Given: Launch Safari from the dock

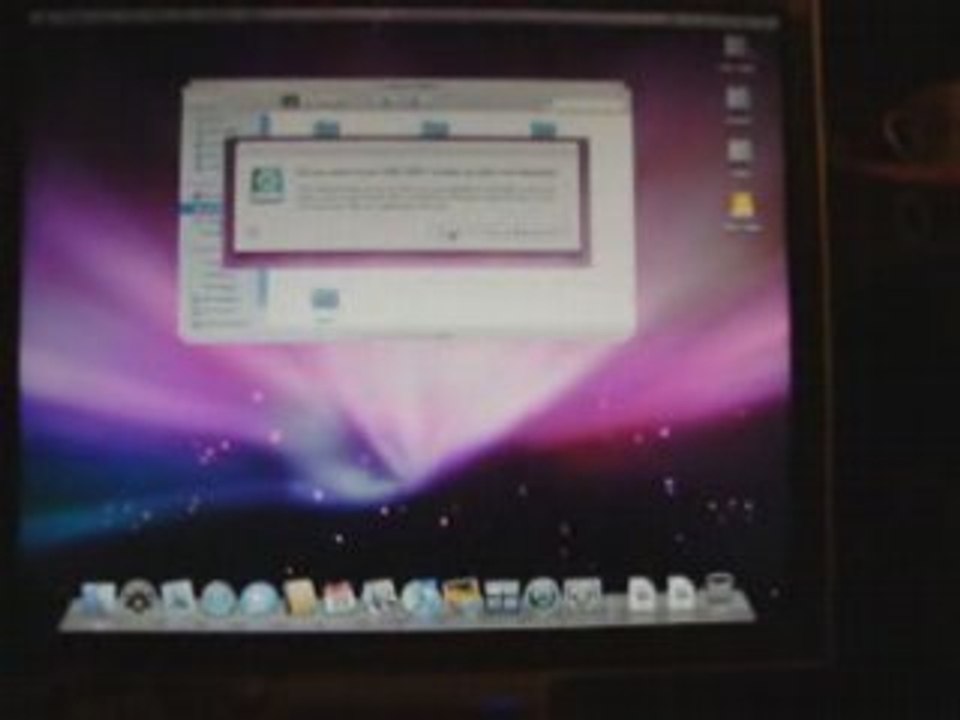Looking at the screenshot, I should pyautogui.click(x=219, y=598).
